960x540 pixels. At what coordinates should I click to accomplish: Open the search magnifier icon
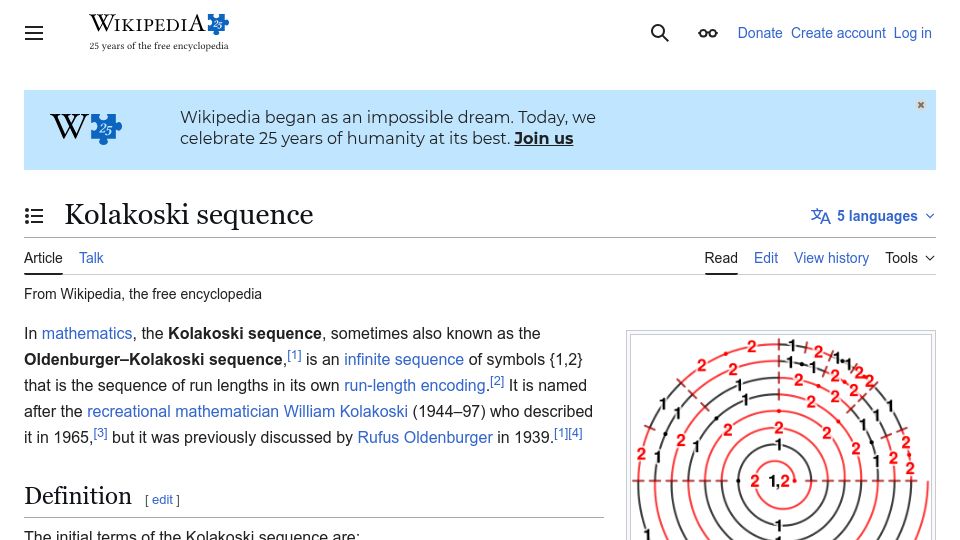coord(659,33)
